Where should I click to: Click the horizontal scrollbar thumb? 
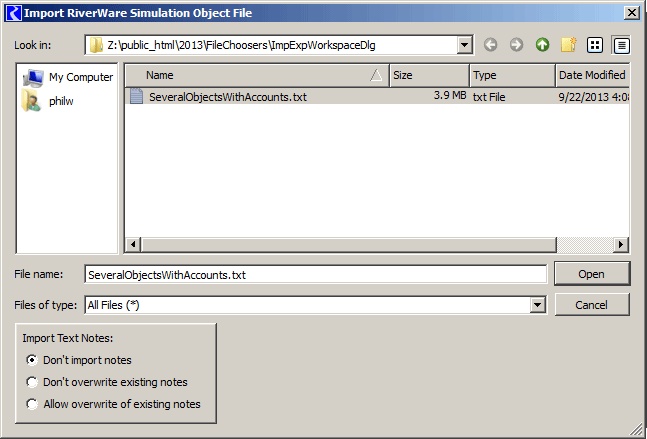click(349, 244)
